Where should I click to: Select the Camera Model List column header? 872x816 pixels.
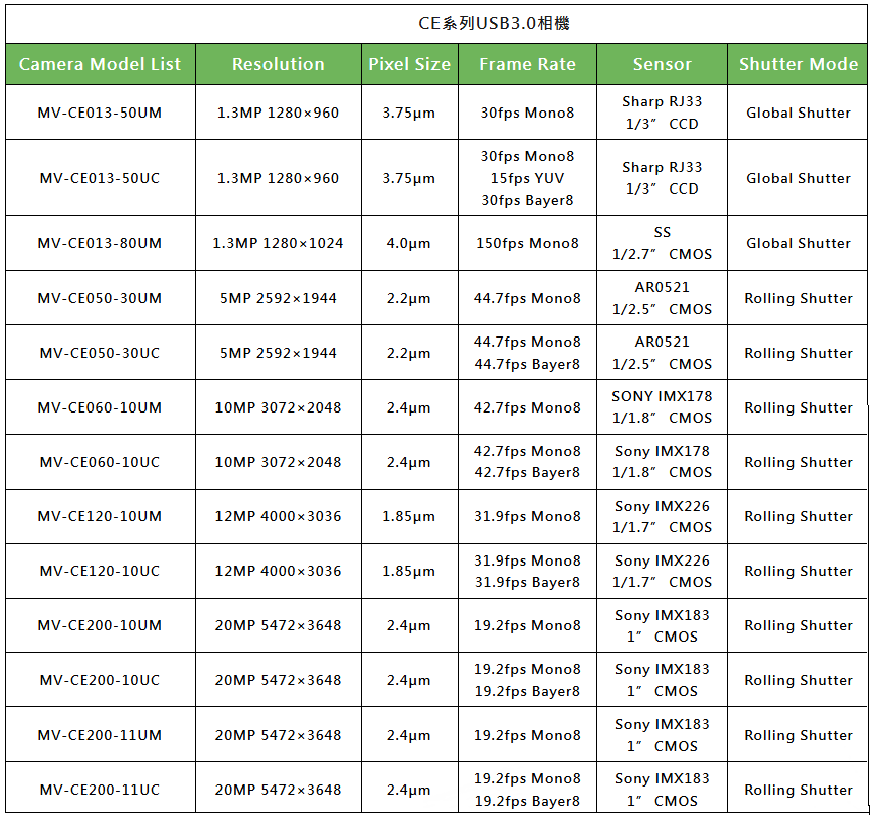pos(100,64)
